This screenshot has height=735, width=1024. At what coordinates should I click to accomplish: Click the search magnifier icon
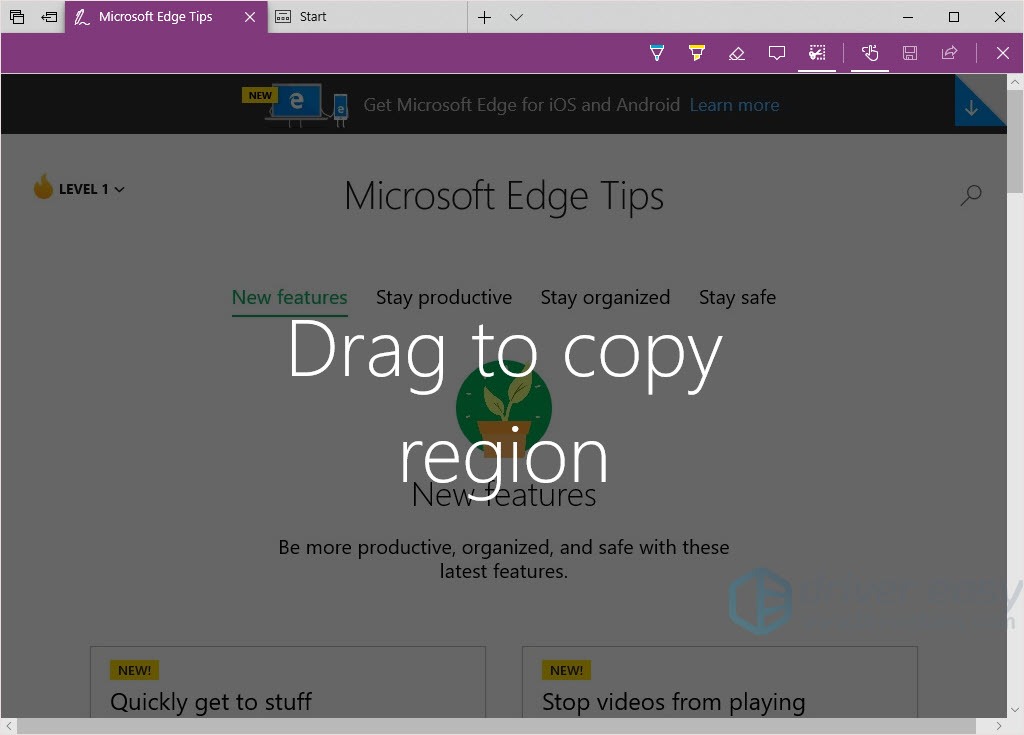pos(970,196)
